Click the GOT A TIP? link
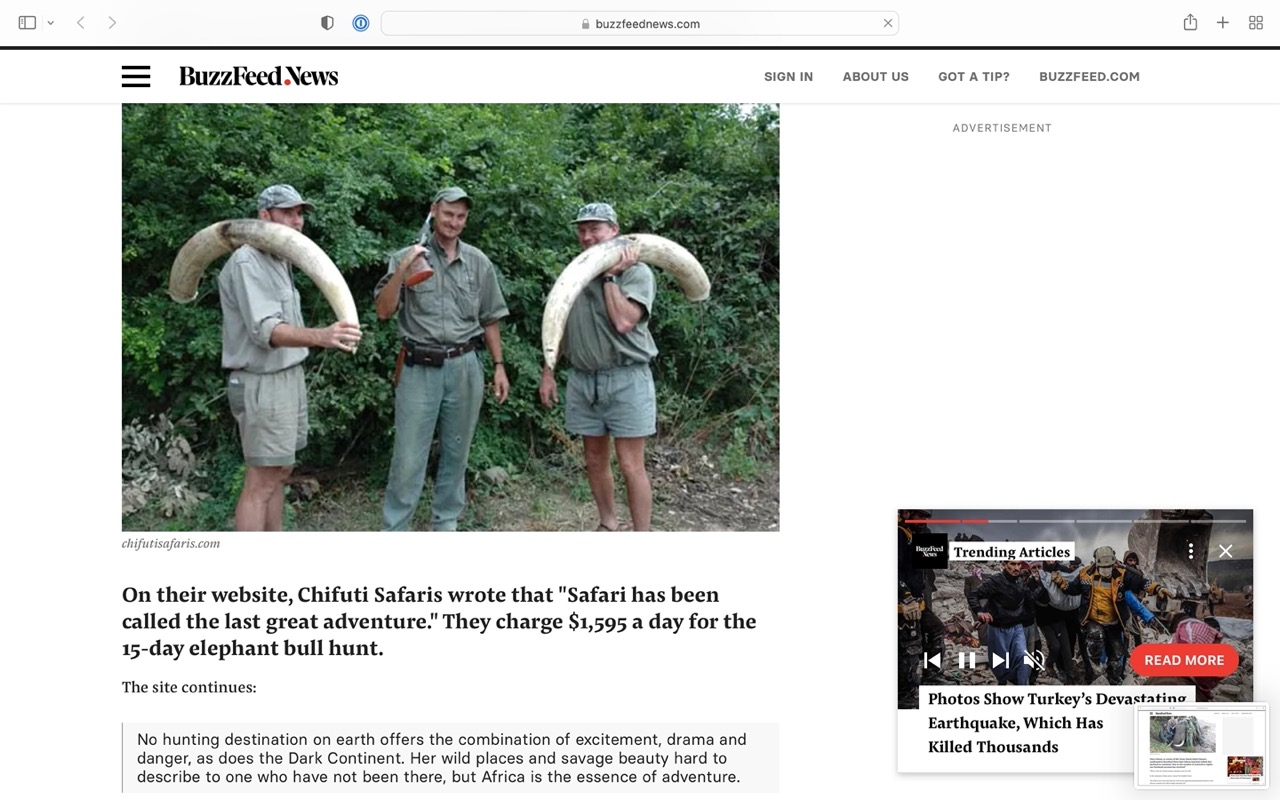1280x800 pixels. point(974,76)
